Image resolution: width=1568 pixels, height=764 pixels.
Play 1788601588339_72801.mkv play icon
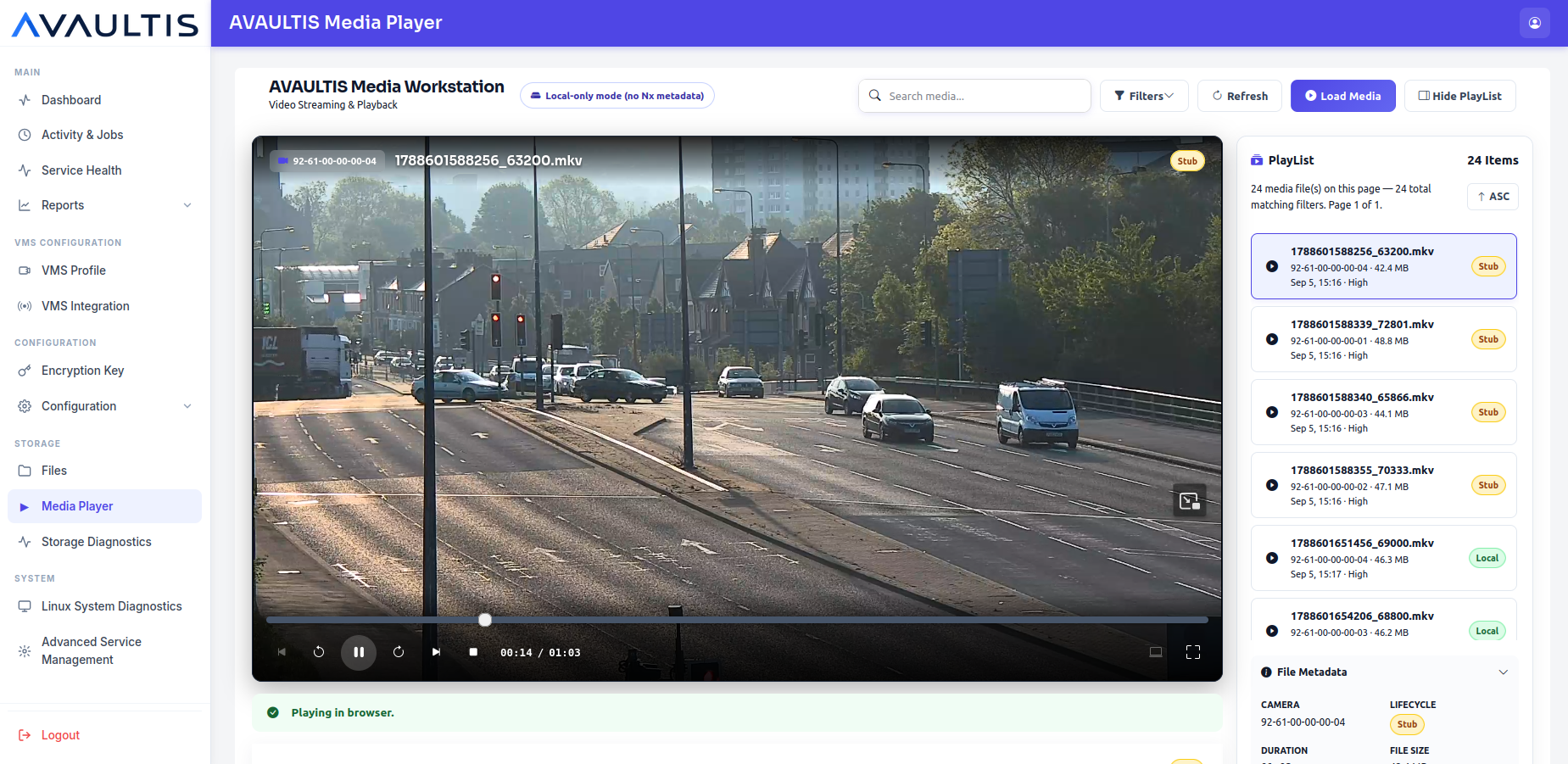click(1272, 339)
